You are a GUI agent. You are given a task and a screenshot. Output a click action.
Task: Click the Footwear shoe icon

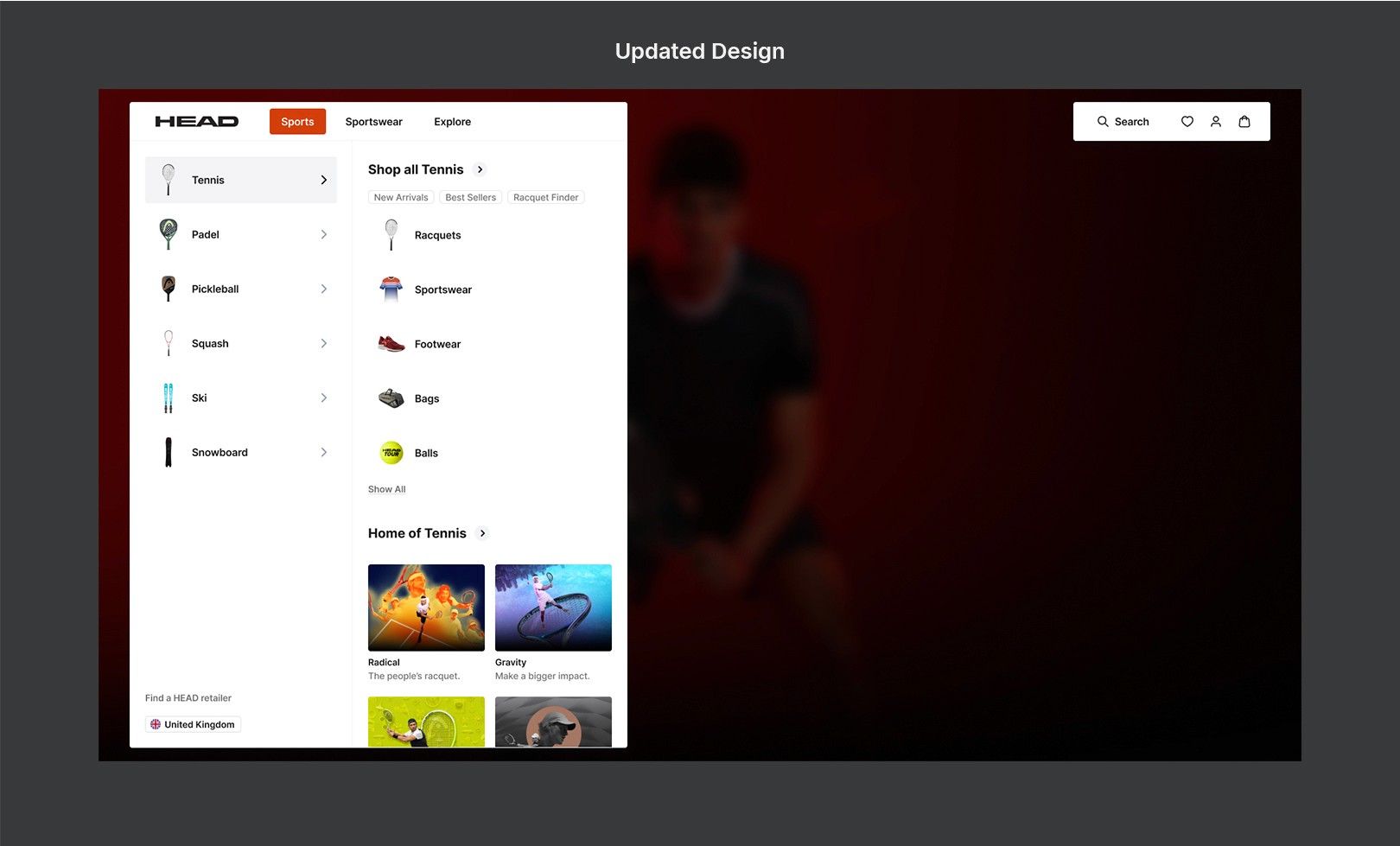(391, 344)
